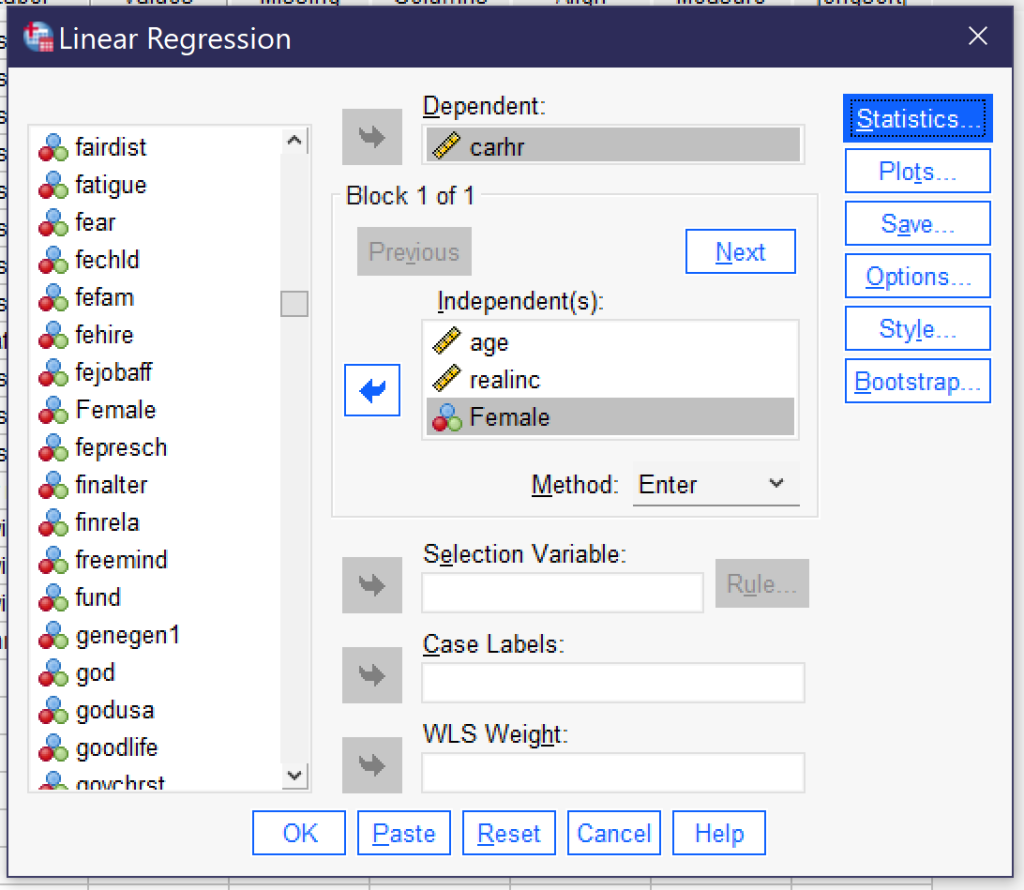1024x890 pixels.
Task: Open the Bootstrap dialog
Action: [917, 381]
